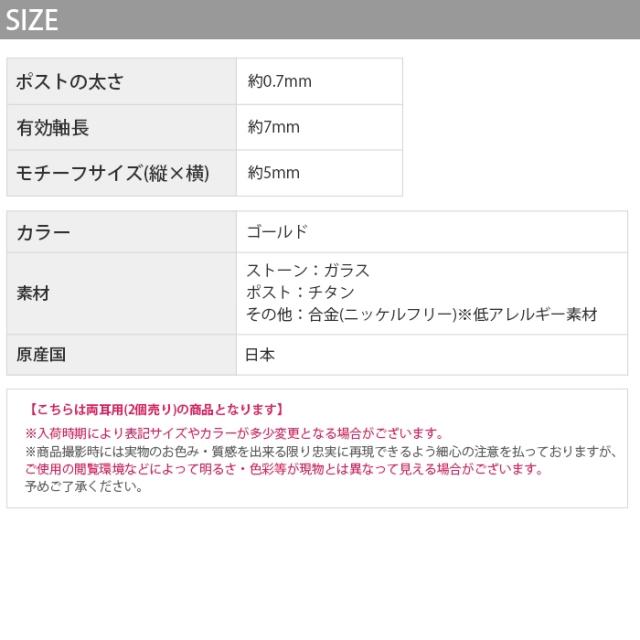Click the ゴールド color value

coord(277,232)
